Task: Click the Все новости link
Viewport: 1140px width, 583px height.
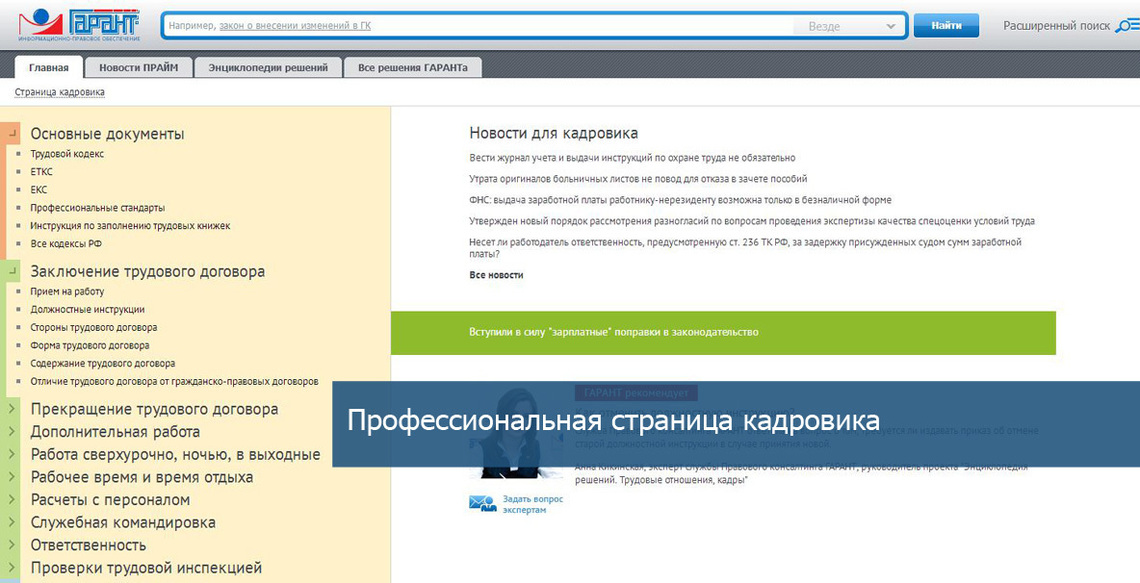Action: (x=497, y=276)
